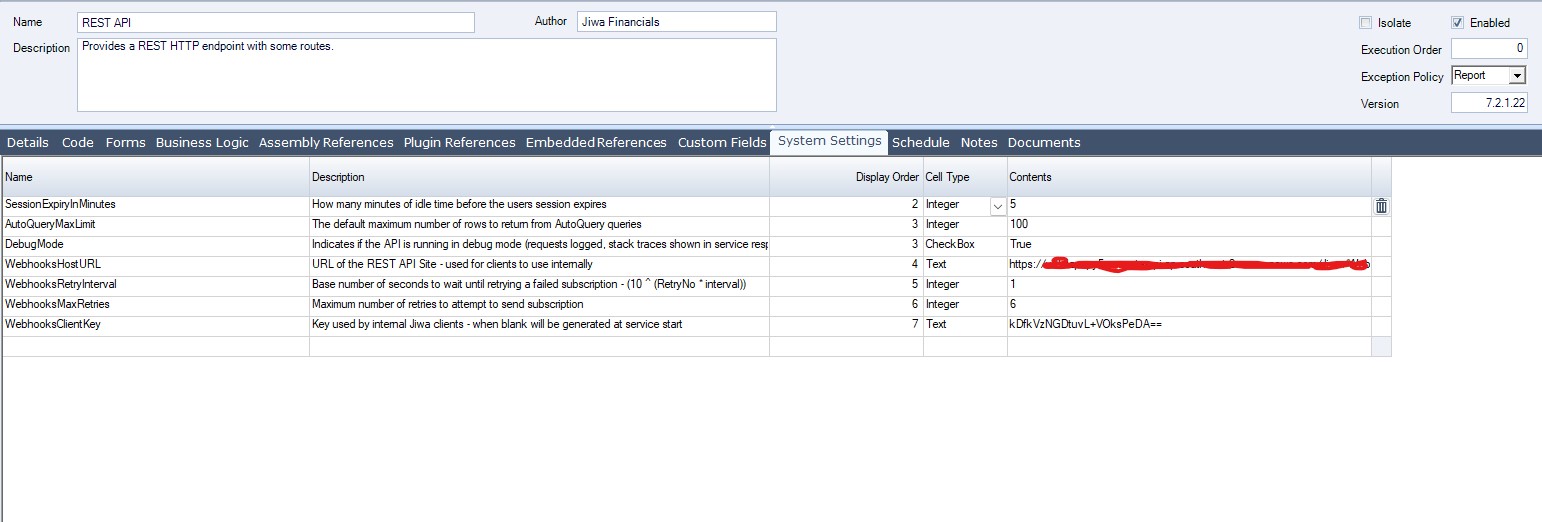This screenshot has width=1542, height=522.
Task: Switch to the Custom Fields tab
Action: 722,143
